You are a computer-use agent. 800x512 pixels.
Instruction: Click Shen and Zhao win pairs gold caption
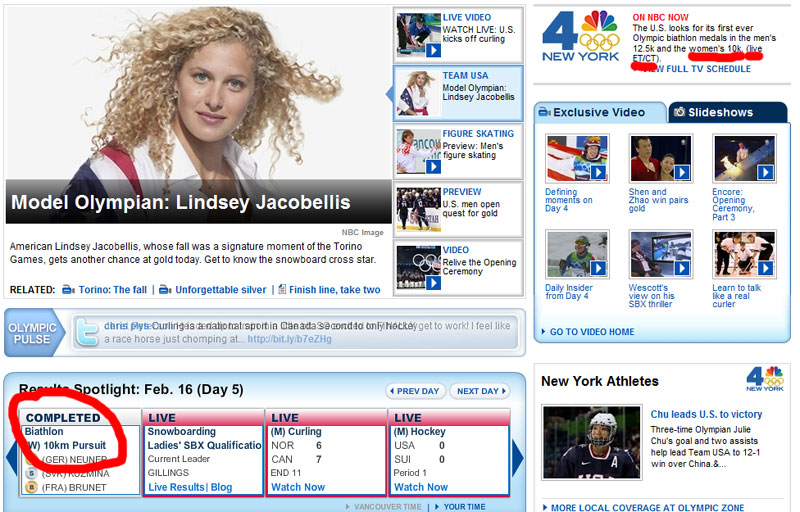[658, 200]
